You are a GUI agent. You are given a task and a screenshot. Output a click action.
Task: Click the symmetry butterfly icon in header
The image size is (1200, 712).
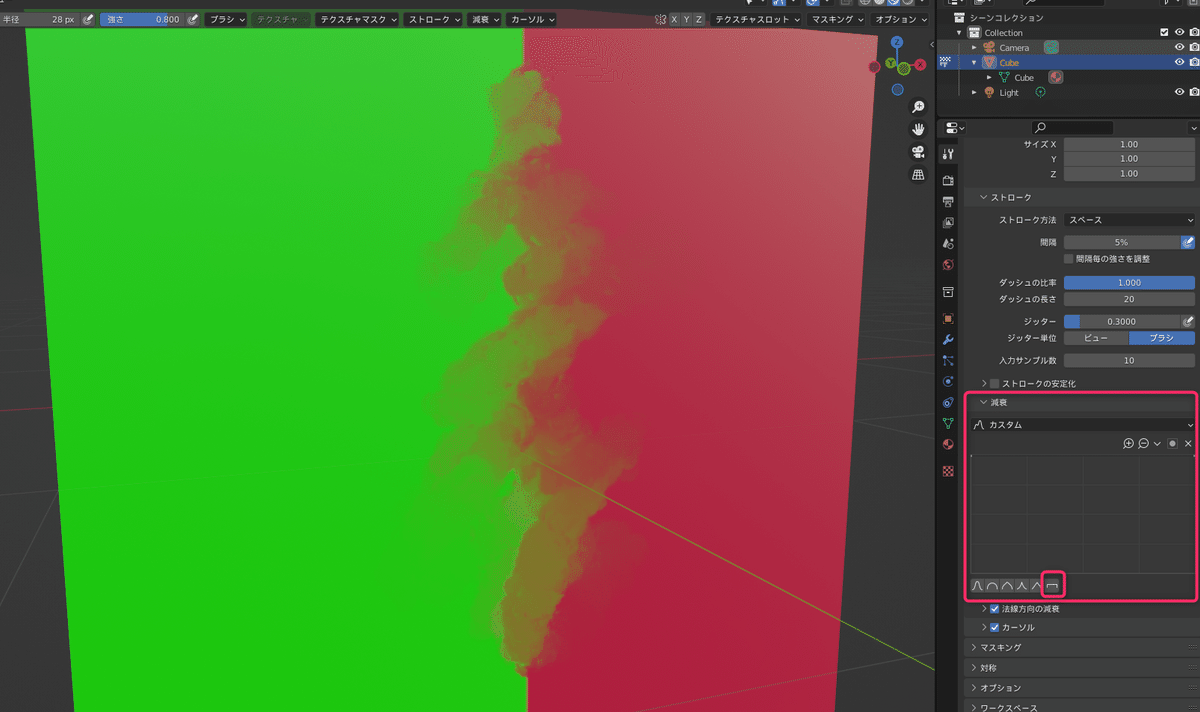coord(660,19)
